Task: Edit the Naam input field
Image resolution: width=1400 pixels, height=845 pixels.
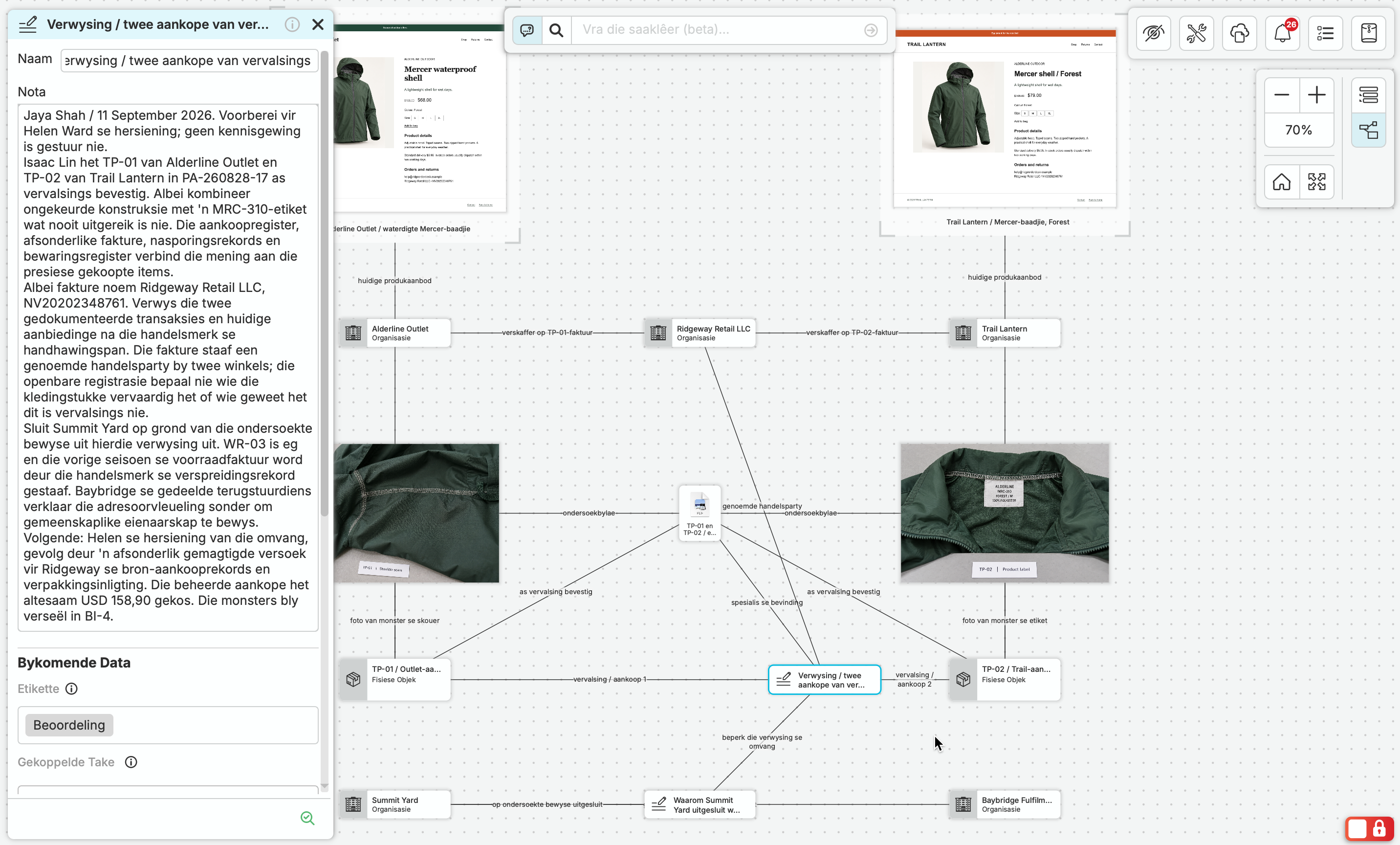Action: 189,60
